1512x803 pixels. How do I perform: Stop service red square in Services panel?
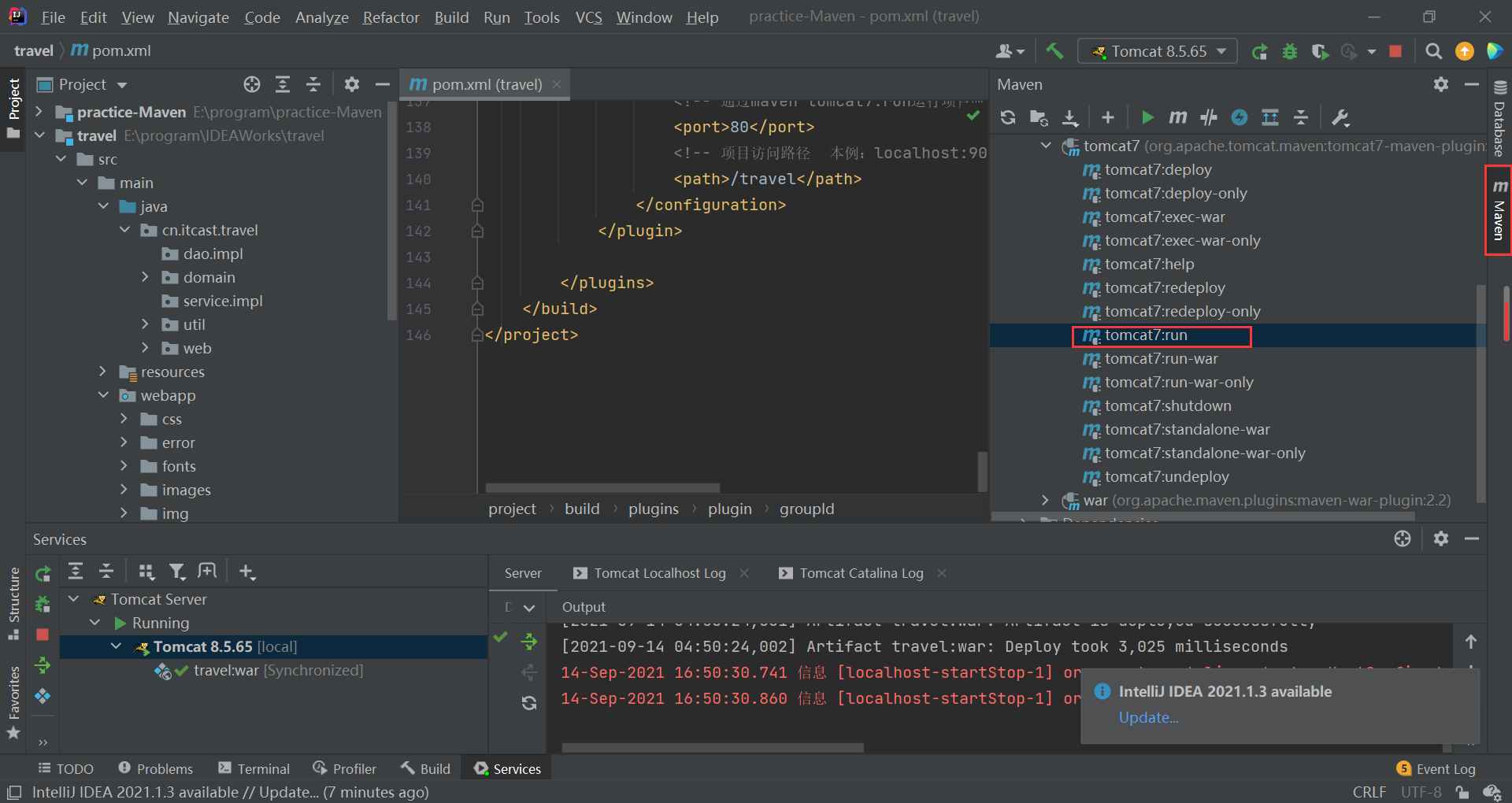[43, 635]
